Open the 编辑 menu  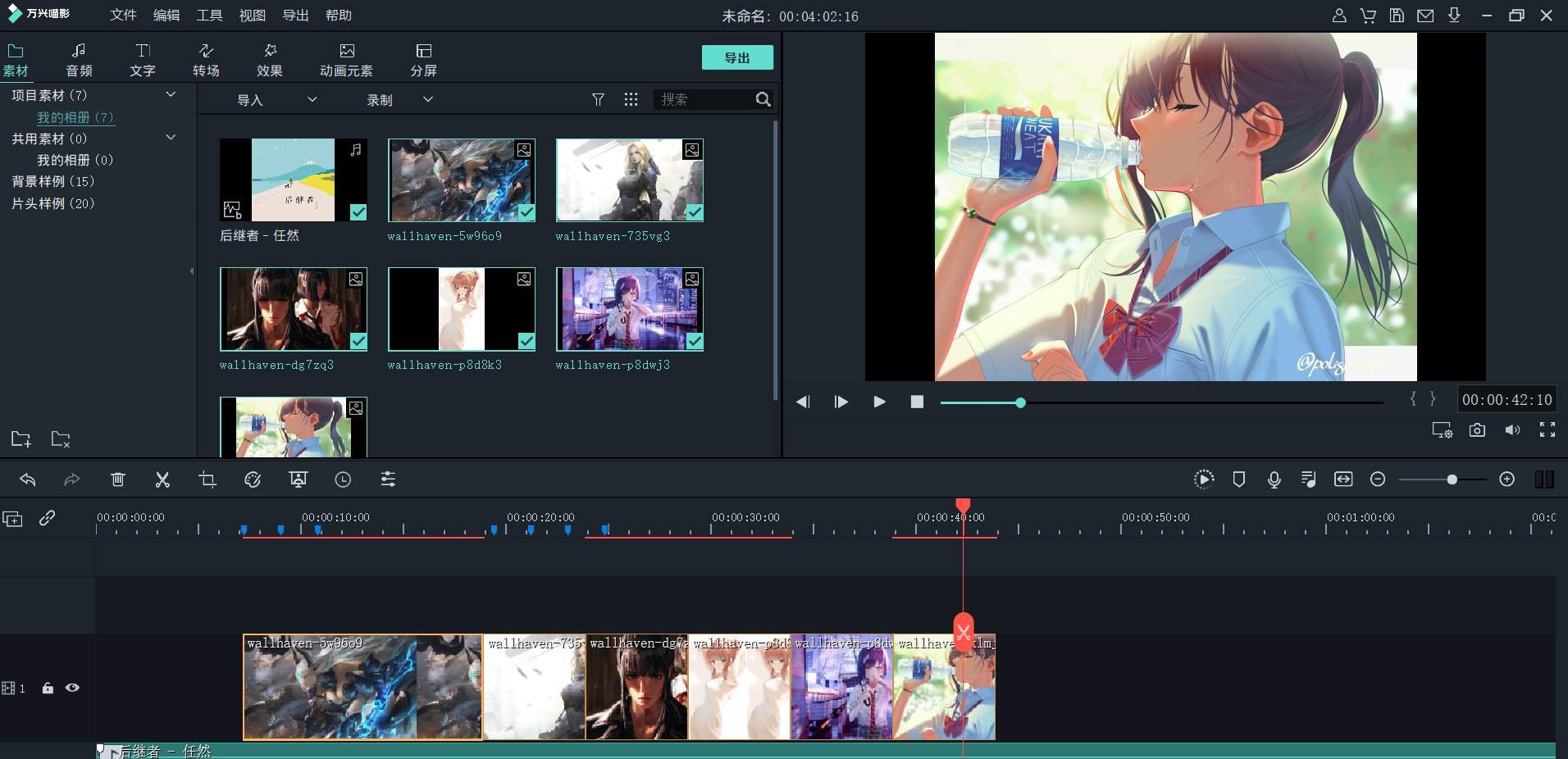(x=166, y=16)
